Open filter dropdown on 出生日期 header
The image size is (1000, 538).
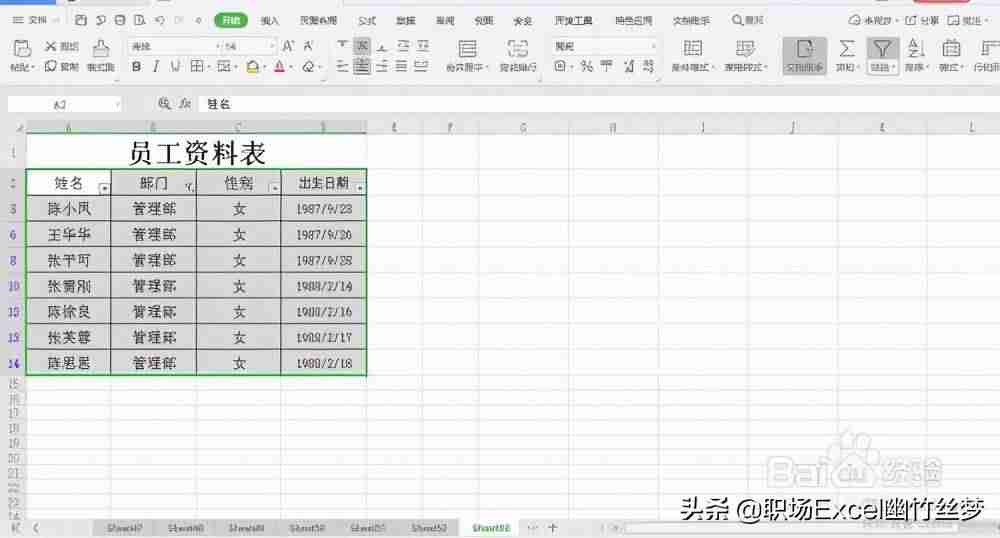360,187
